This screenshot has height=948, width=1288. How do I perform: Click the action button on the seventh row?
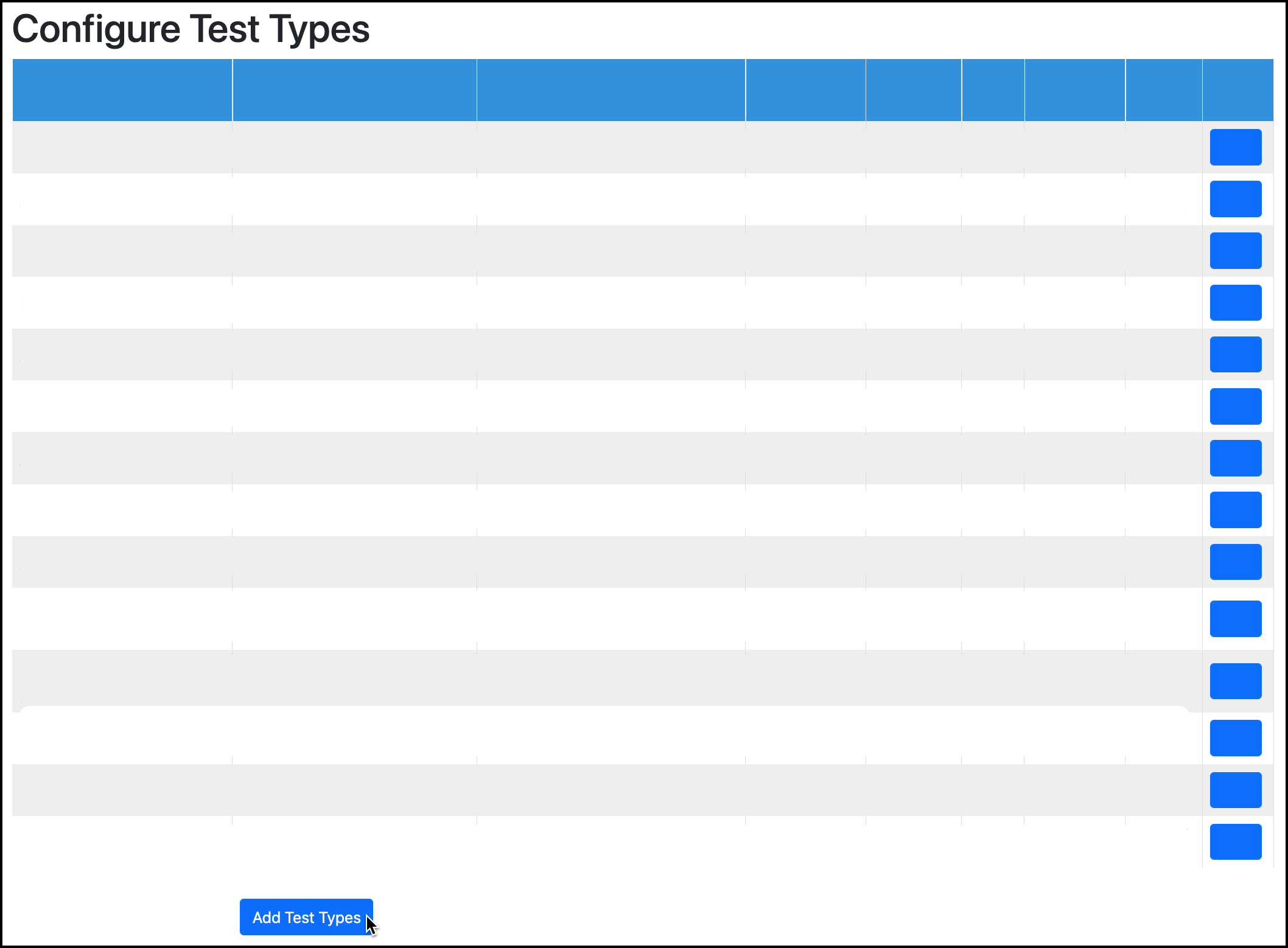pos(1236,458)
